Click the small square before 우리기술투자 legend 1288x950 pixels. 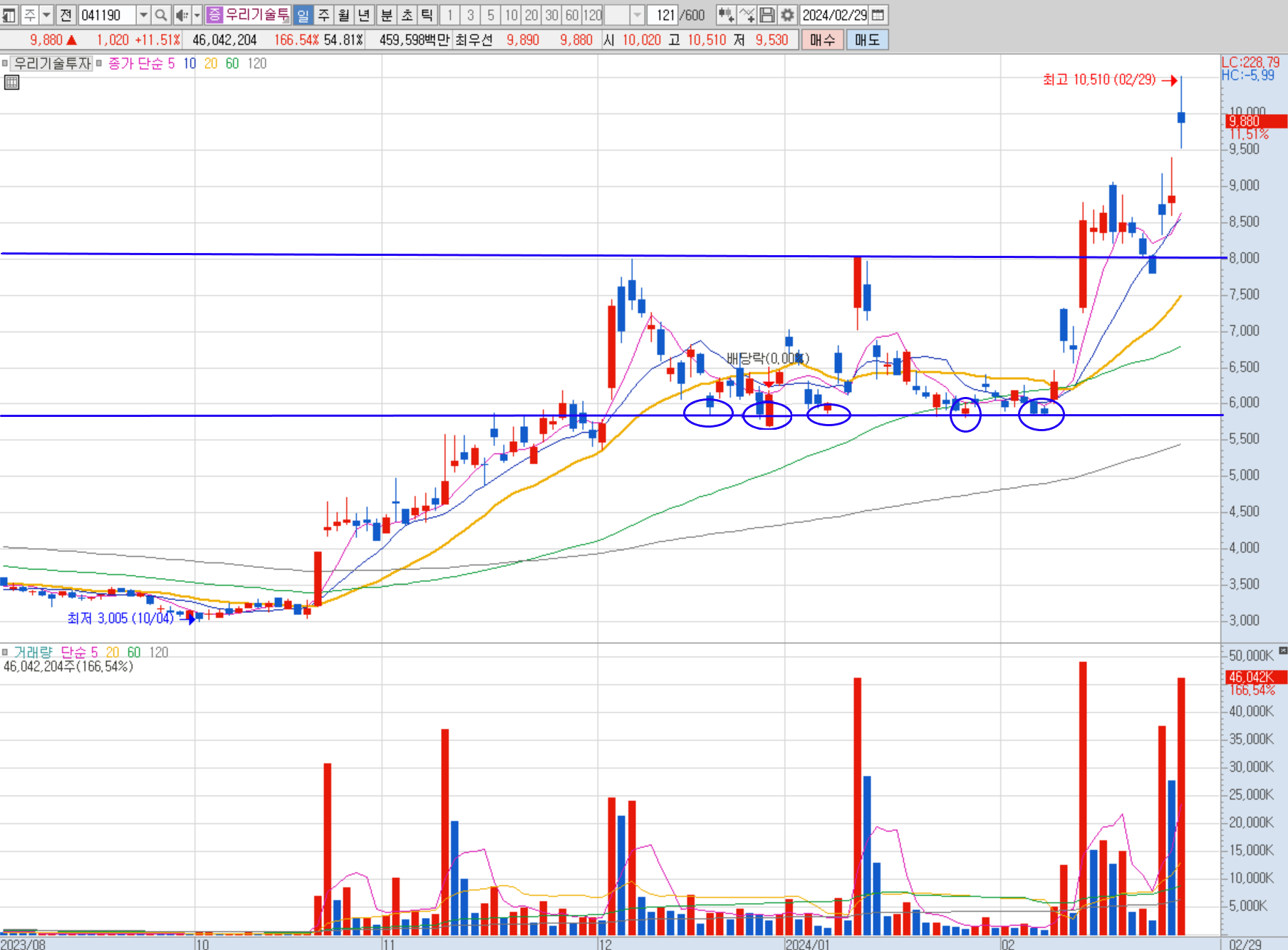[5, 63]
